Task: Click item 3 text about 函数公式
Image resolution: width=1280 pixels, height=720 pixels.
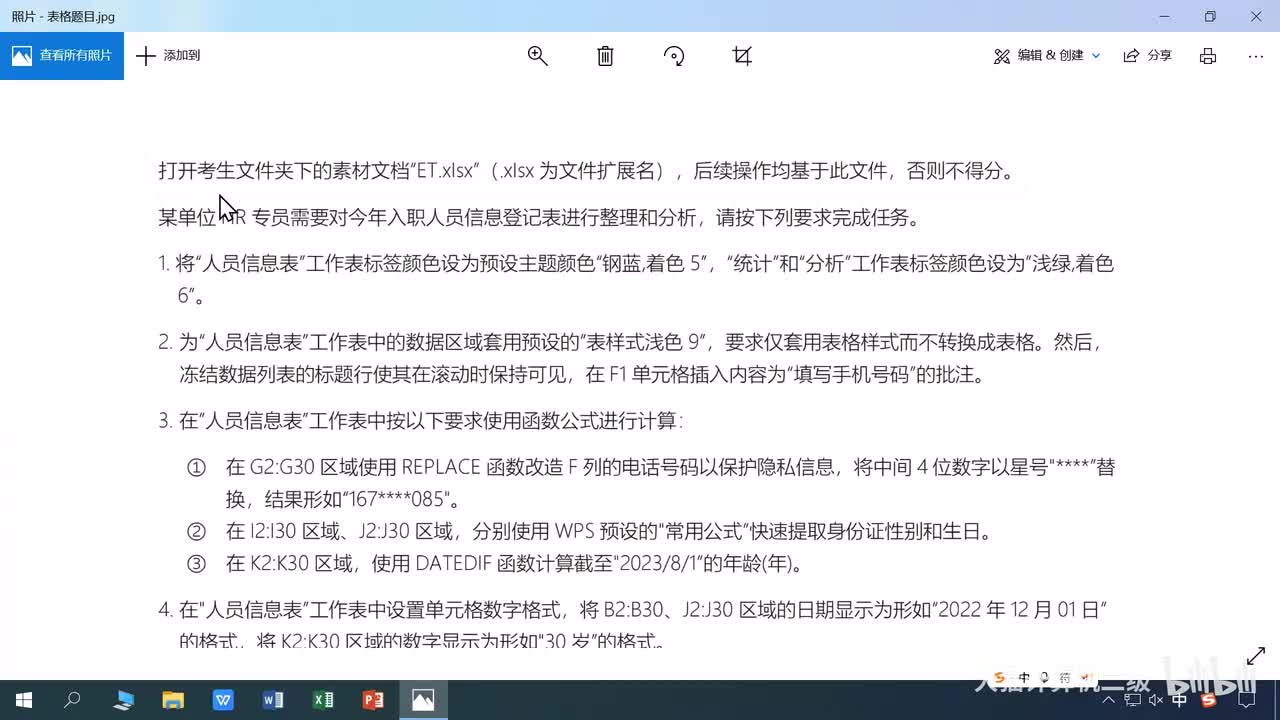Action: 421,421
